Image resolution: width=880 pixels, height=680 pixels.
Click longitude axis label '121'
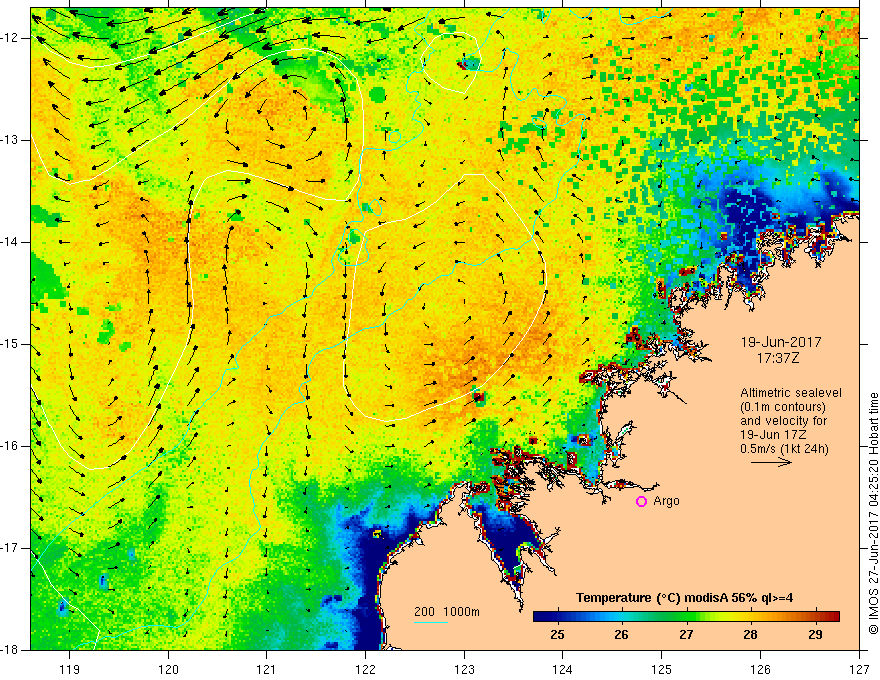tap(267, 669)
